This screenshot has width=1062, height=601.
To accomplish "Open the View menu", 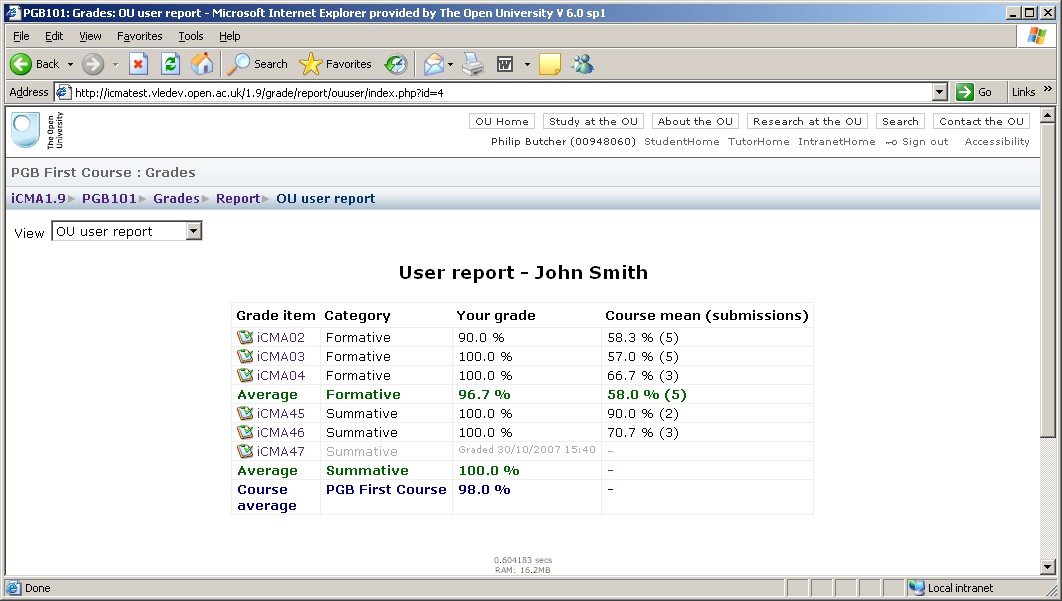I will coord(90,36).
